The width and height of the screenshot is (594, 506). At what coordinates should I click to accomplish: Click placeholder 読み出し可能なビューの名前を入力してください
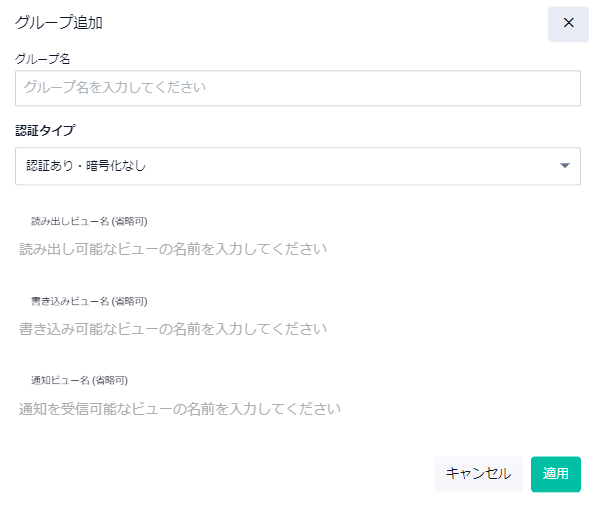point(173,249)
